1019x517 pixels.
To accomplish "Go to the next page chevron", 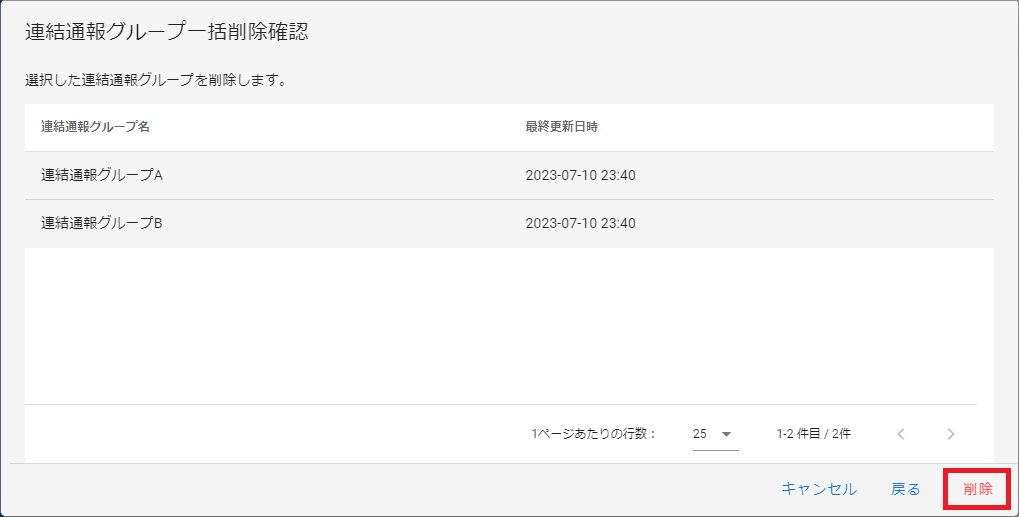I will [x=951, y=434].
